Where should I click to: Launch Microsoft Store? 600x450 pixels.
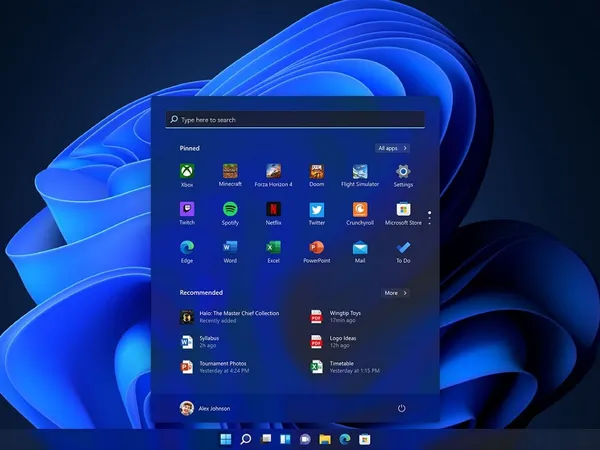point(403,210)
